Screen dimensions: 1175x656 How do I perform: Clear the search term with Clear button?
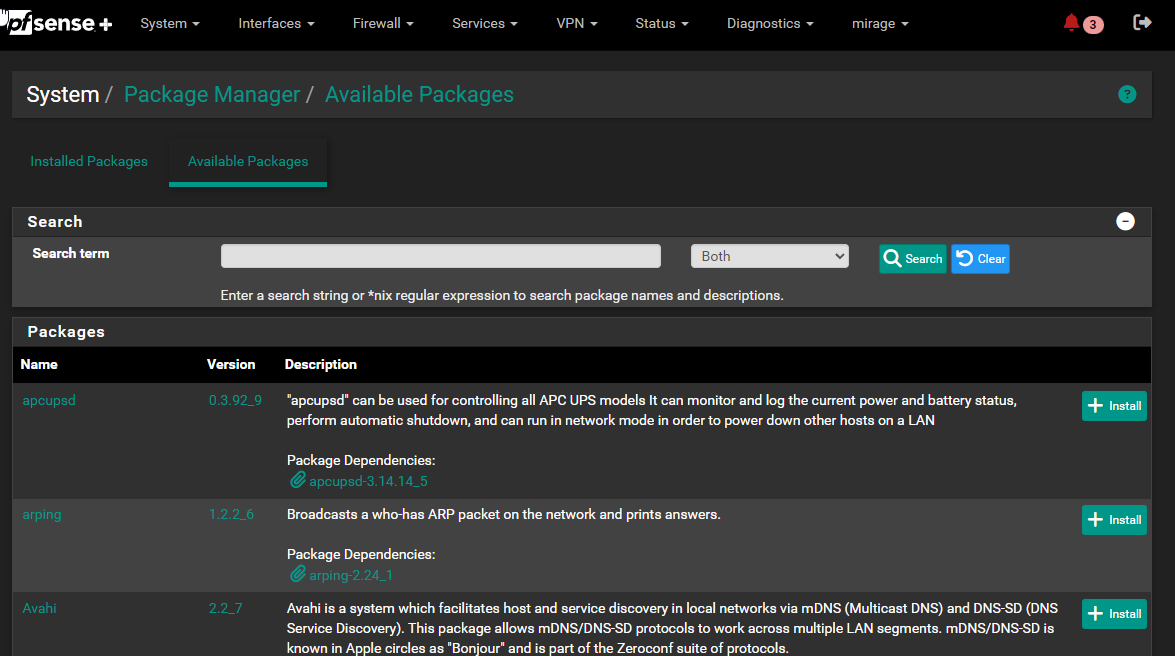pos(980,259)
